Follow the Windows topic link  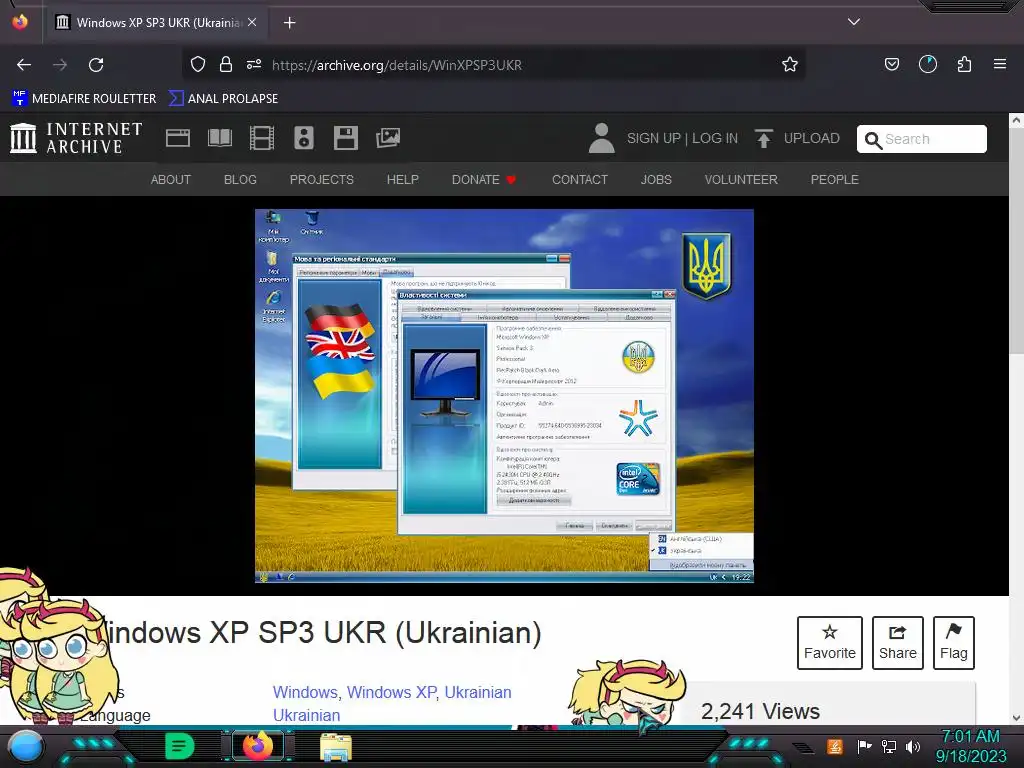304,692
